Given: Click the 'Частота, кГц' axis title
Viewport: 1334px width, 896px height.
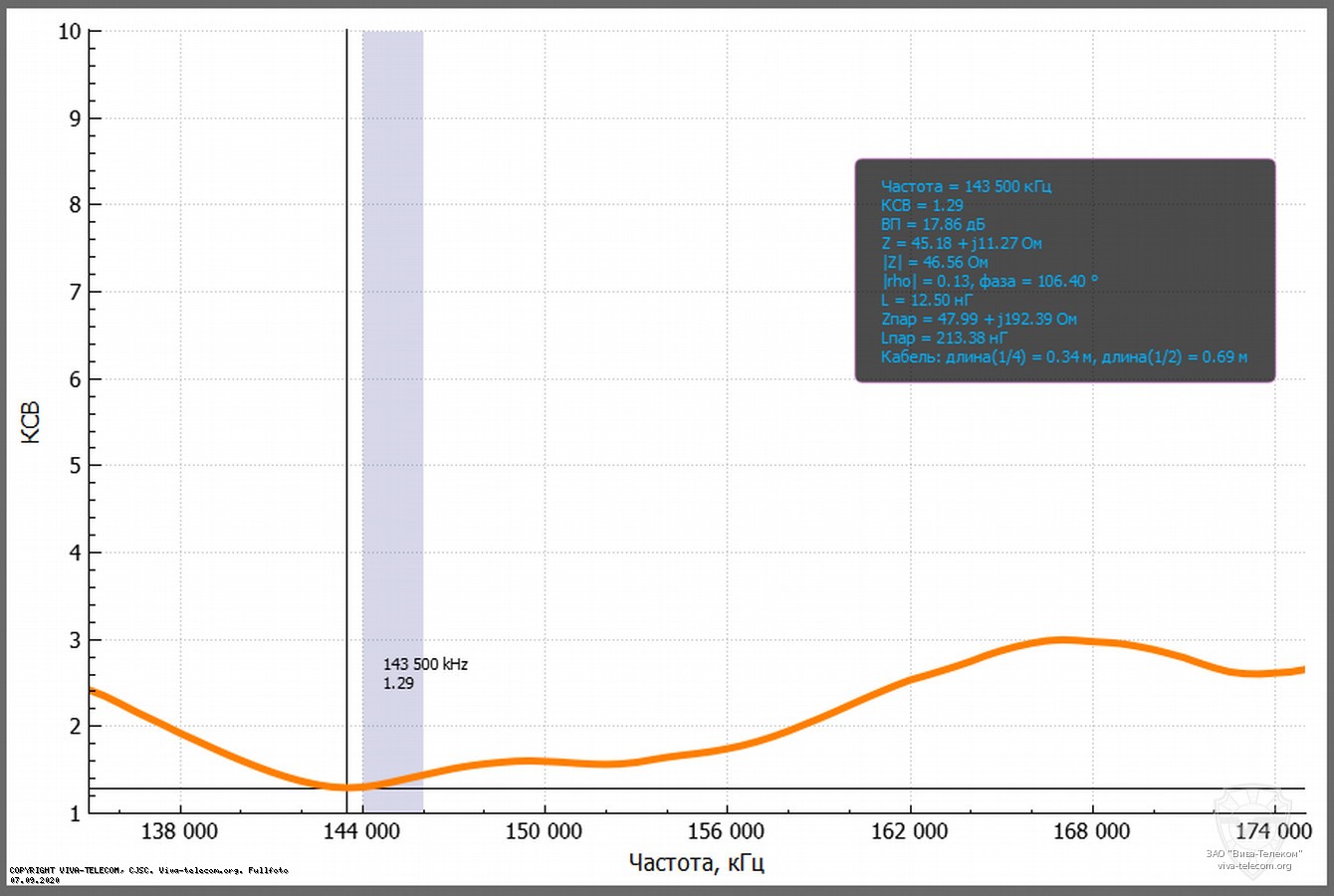Looking at the screenshot, I should (696, 862).
